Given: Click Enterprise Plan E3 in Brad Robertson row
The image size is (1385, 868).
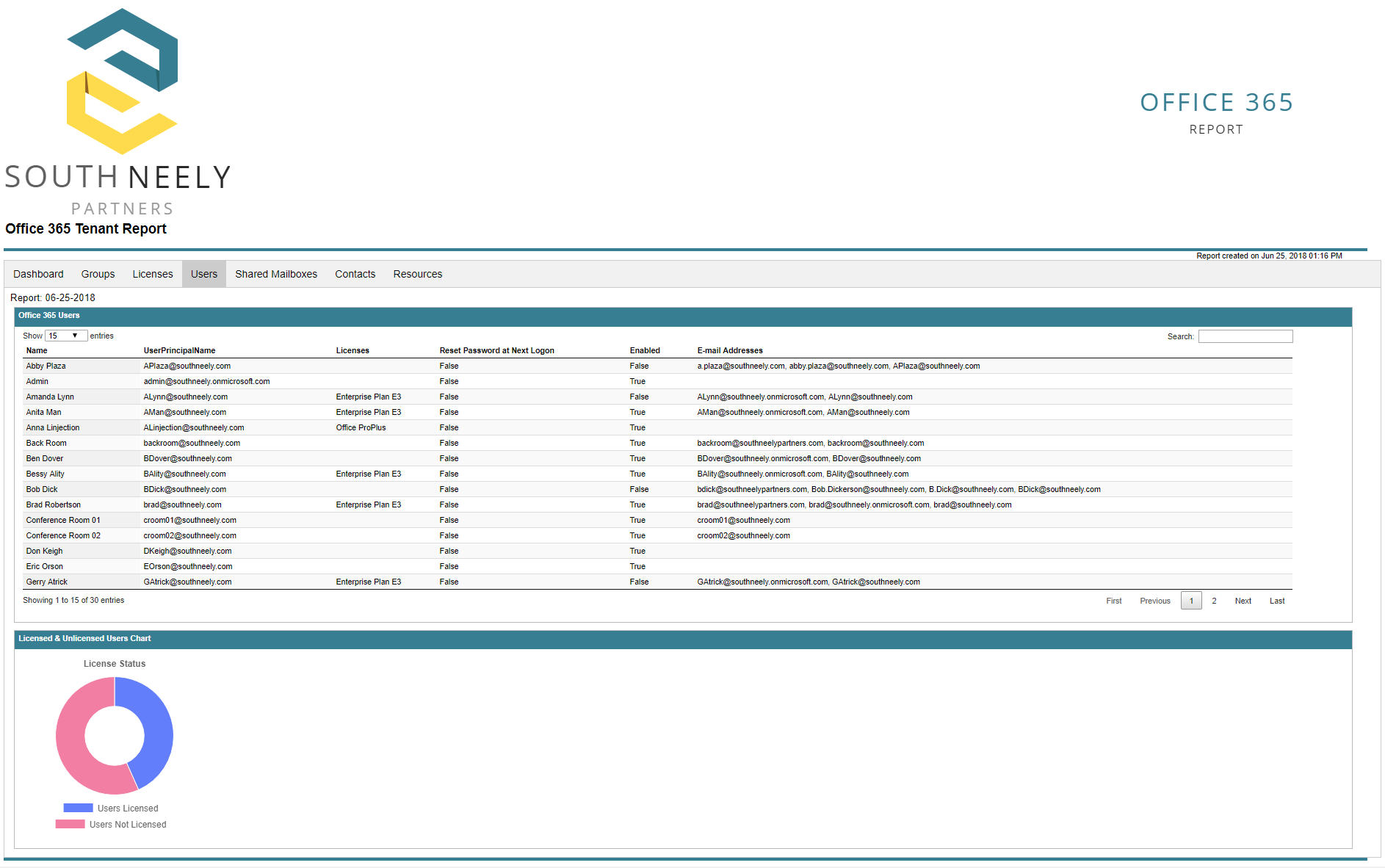Looking at the screenshot, I should pyautogui.click(x=369, y=504).
